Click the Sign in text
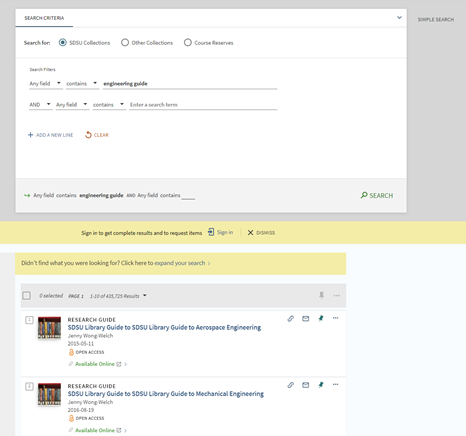The image size is (466, 436). [225, 232]
